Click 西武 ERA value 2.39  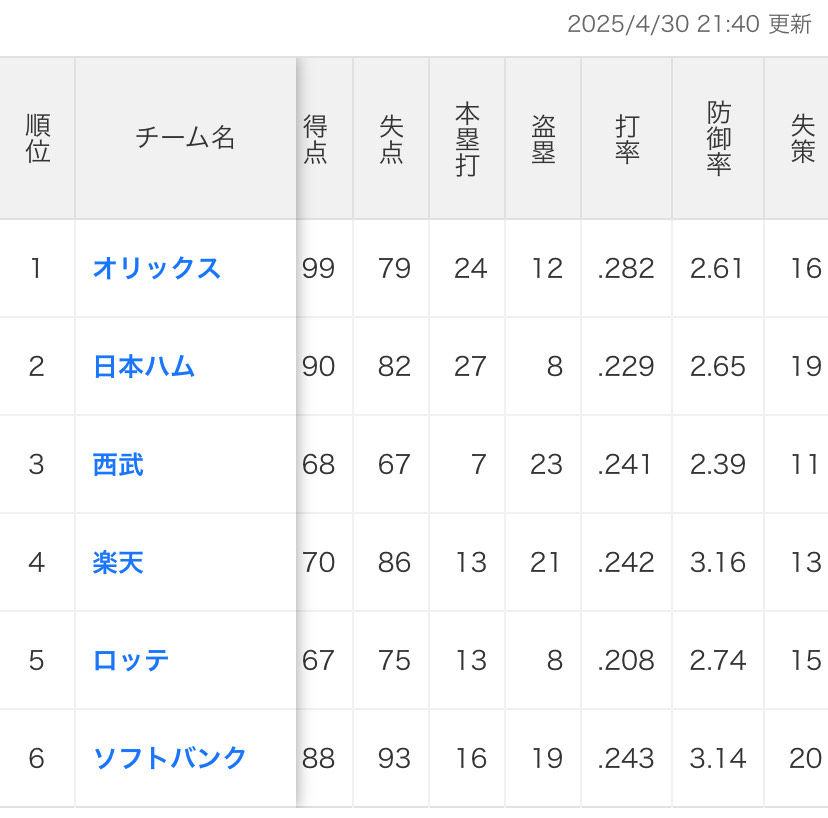(718, 465)
